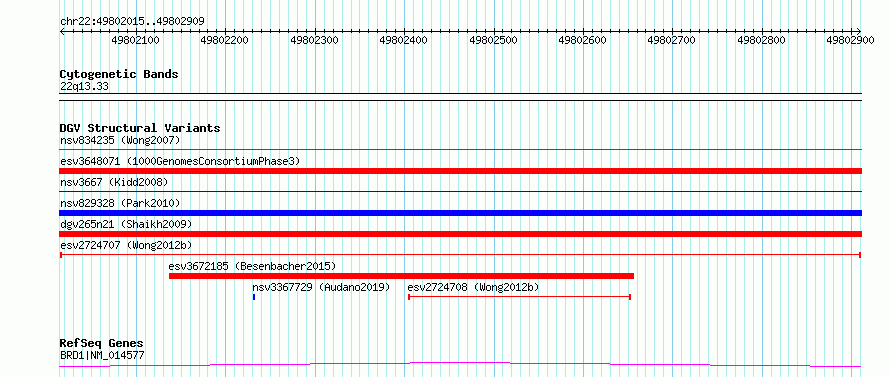Open the nsv3667 (Kidd2008) variant label
This screenshot has width=890, height=377.
pyautogui.click(x=114, y=182)
